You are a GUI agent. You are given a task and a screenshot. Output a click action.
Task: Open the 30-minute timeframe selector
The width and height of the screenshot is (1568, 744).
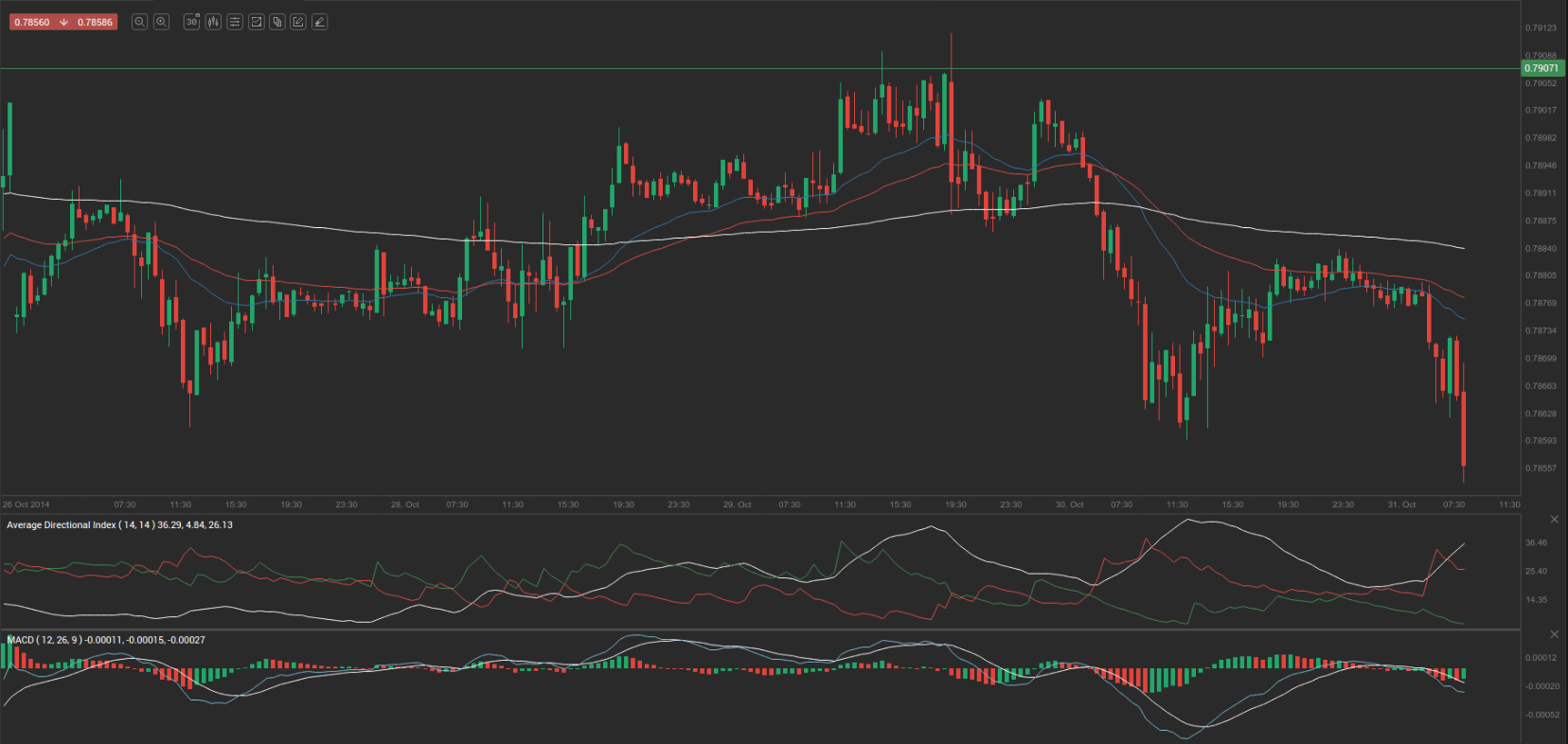coord(191,22)
